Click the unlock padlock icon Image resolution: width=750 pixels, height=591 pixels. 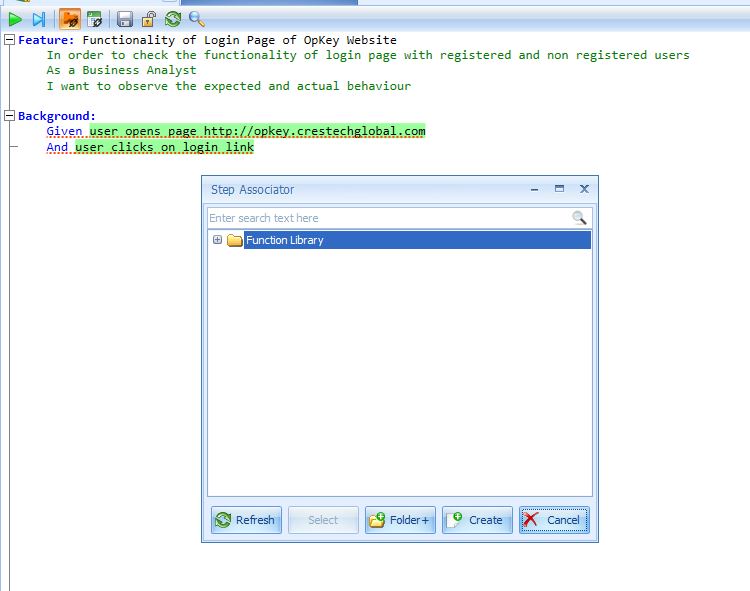coord(149,20)
